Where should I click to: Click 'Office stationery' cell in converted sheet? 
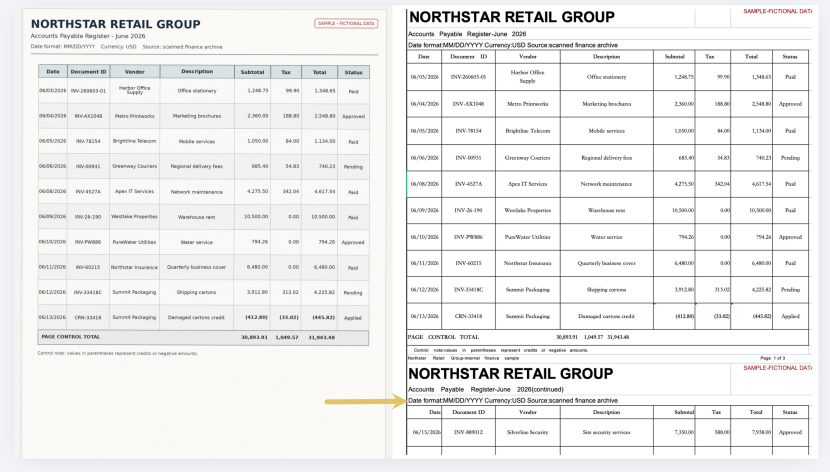tap(607, 77)
